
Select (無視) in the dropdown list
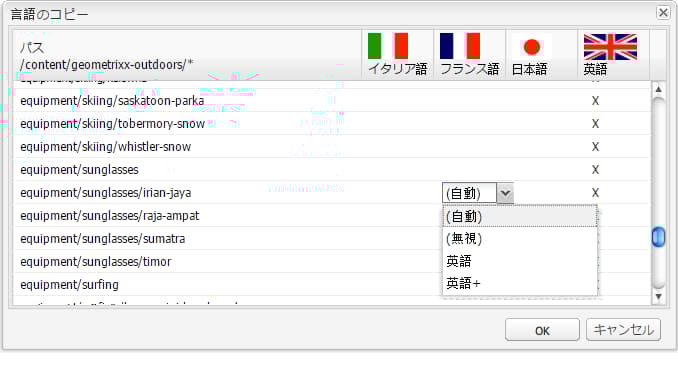point(520,239)
